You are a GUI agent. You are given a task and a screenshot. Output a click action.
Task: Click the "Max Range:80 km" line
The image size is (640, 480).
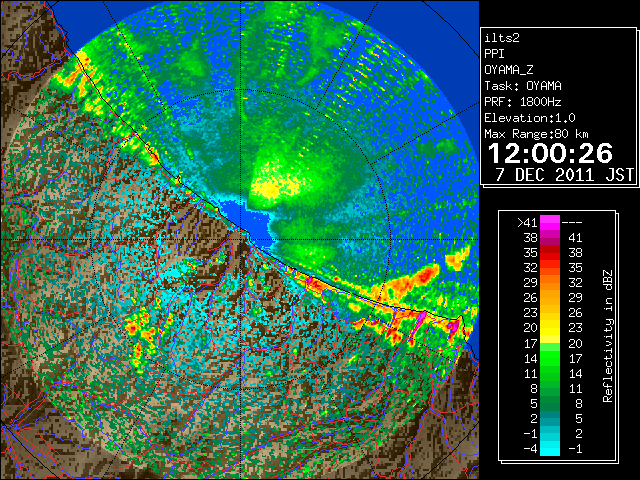(x=536, y=134)
